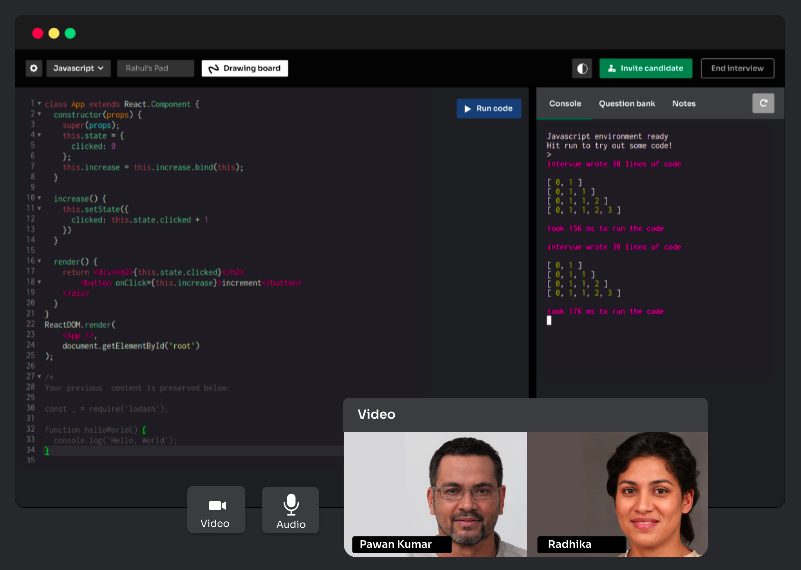Open the settings gear icon
801x570 pixels.
pos(34,68)
